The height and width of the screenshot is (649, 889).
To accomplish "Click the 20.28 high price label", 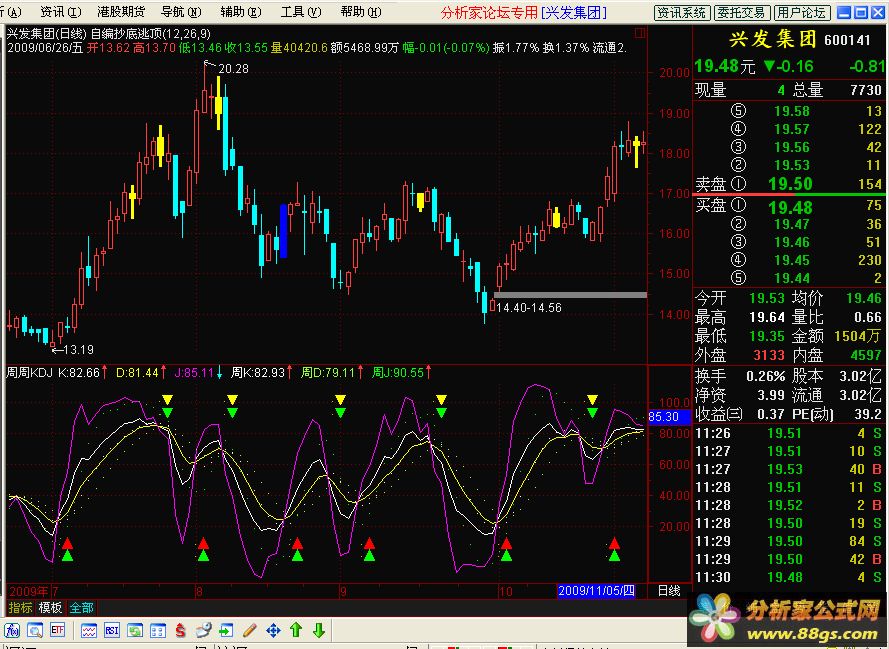I will pos(233,69).
